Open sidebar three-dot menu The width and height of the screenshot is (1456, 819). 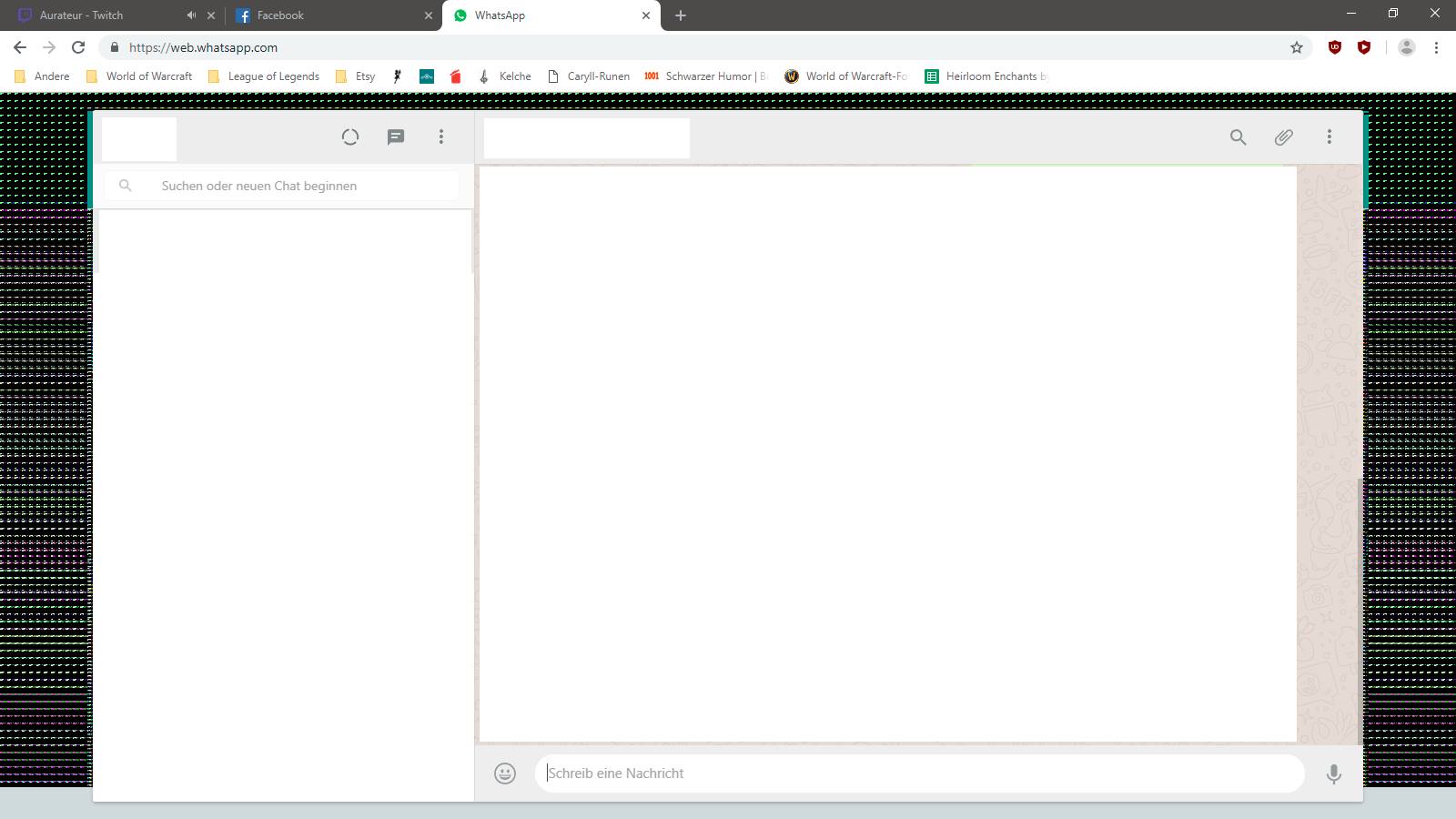[x=441, y=137]
